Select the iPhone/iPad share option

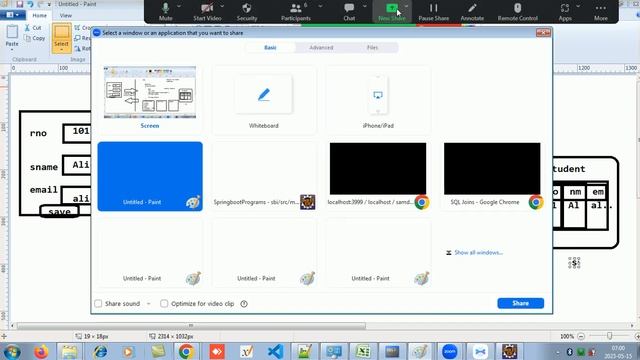click(378, 100)
